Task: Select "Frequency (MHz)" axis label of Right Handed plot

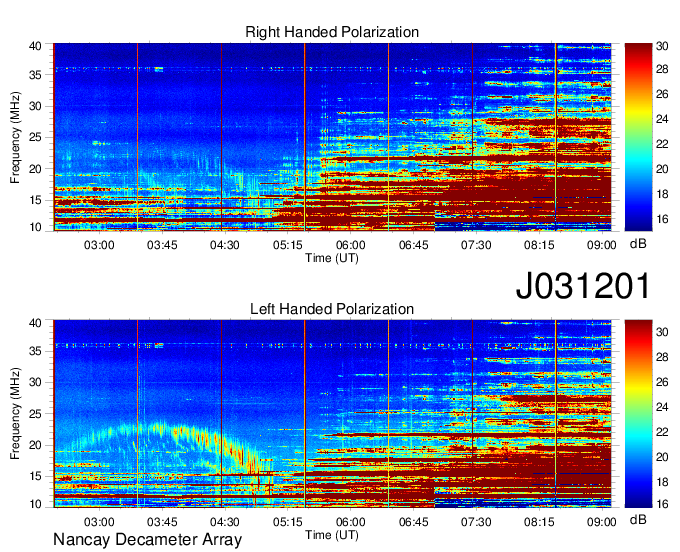Action: coord(15,137)
